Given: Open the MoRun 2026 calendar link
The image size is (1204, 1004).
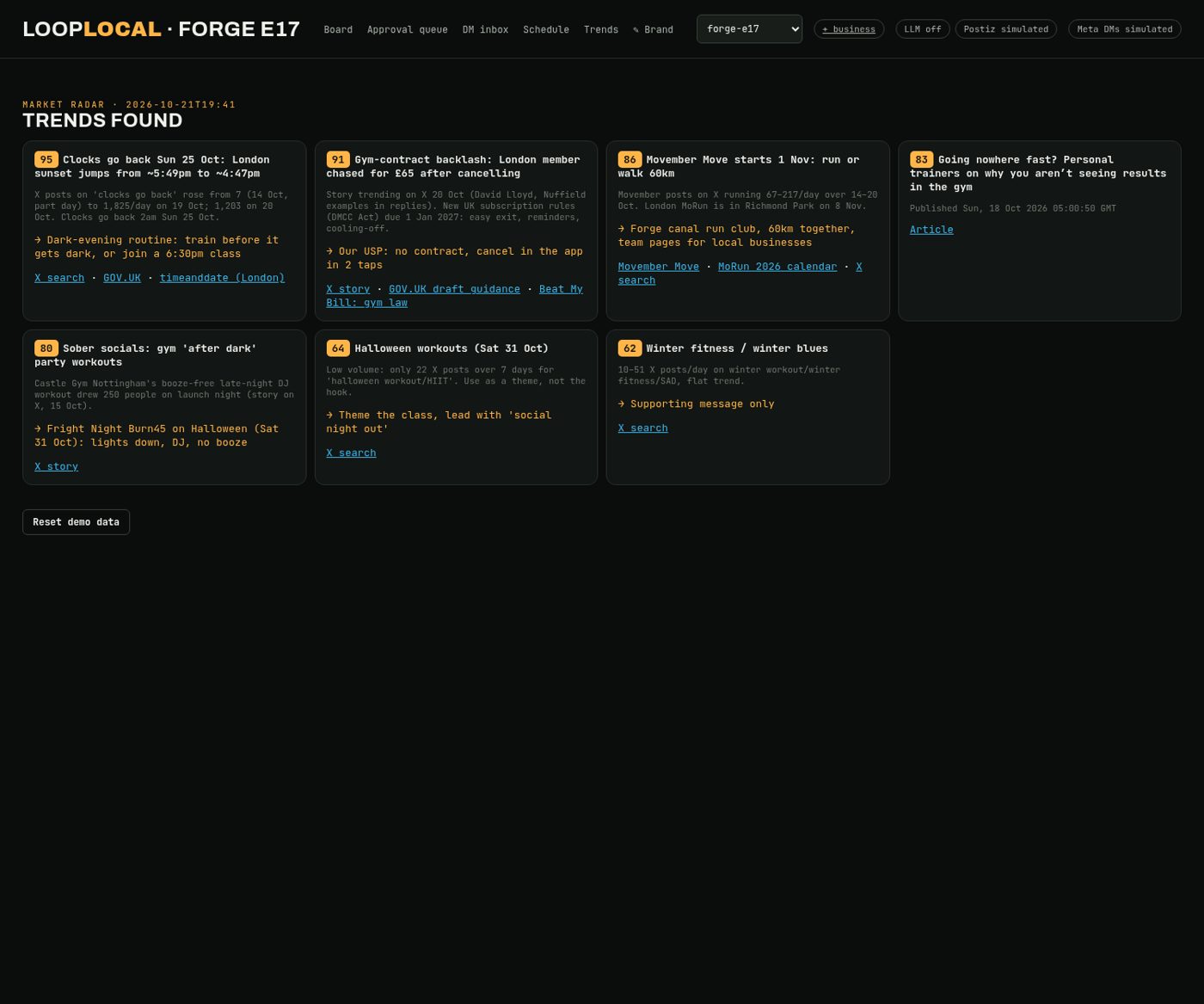Looking at the screenshot, I should point(777,267).
